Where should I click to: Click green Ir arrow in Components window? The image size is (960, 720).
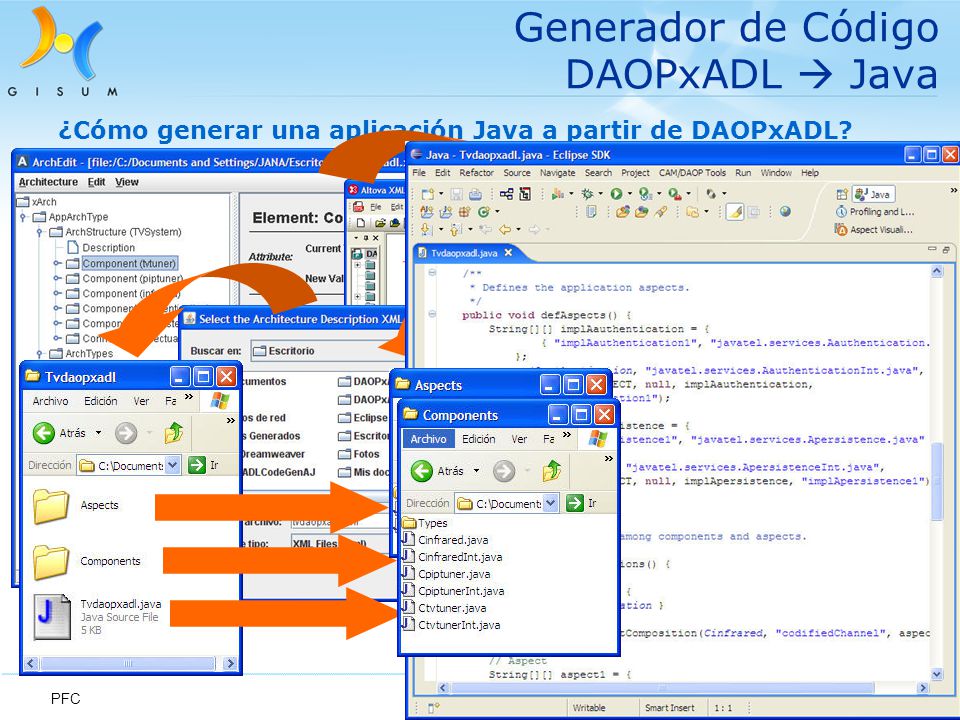pyautogui.click(x=575, y=503)
